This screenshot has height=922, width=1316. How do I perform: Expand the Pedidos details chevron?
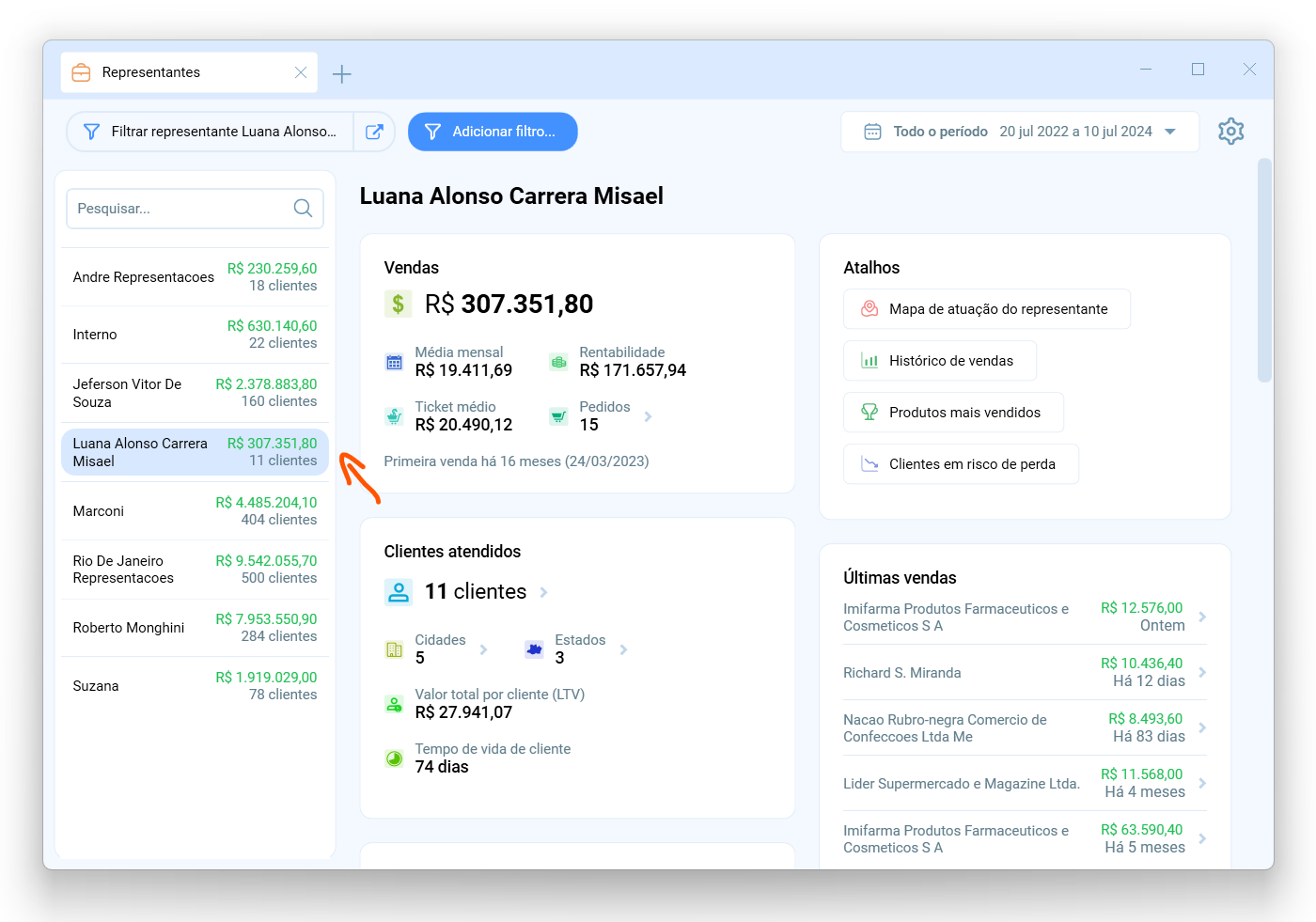[648, 416]
